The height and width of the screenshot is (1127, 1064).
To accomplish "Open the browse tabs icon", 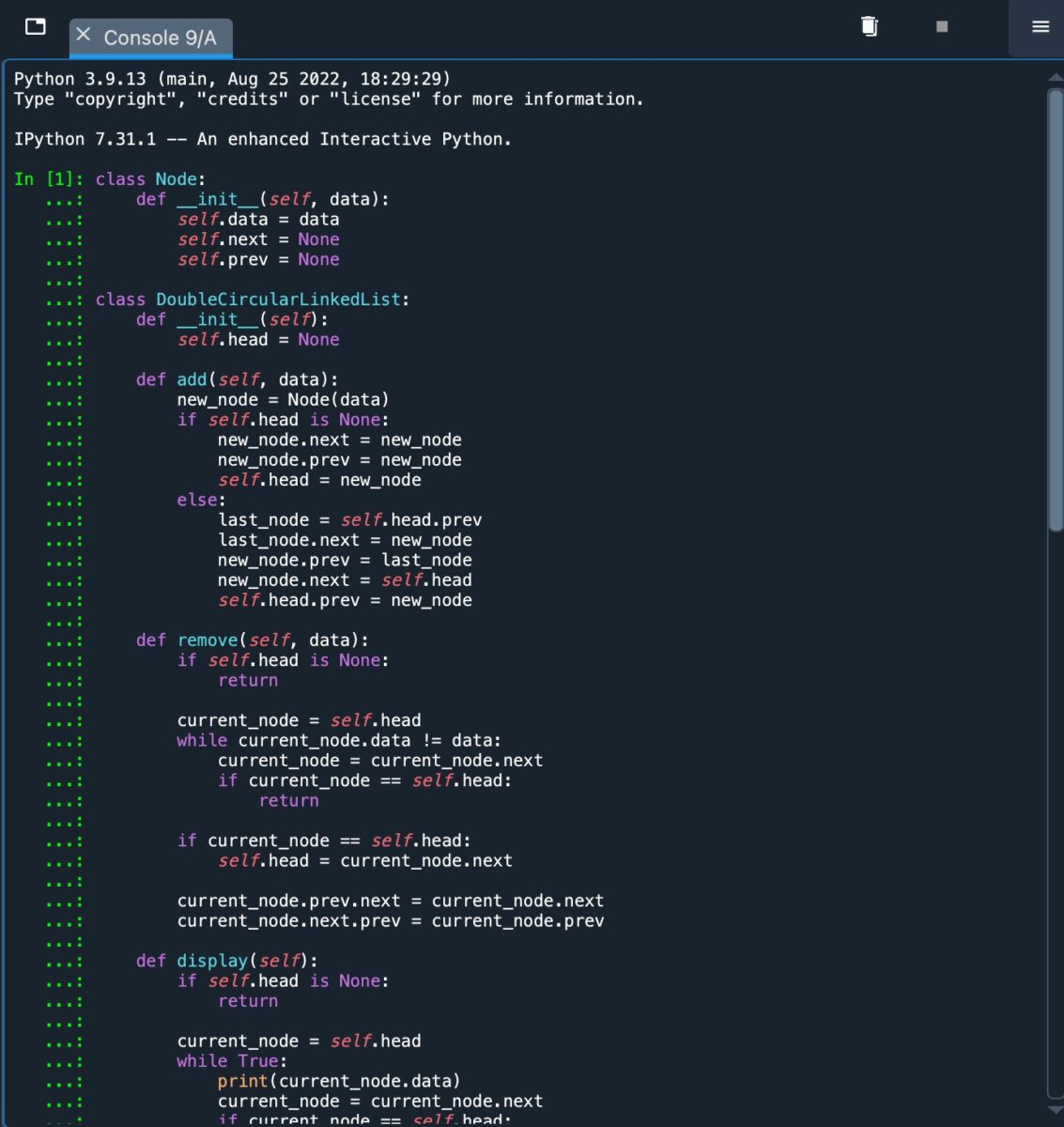I will [36, 26].
